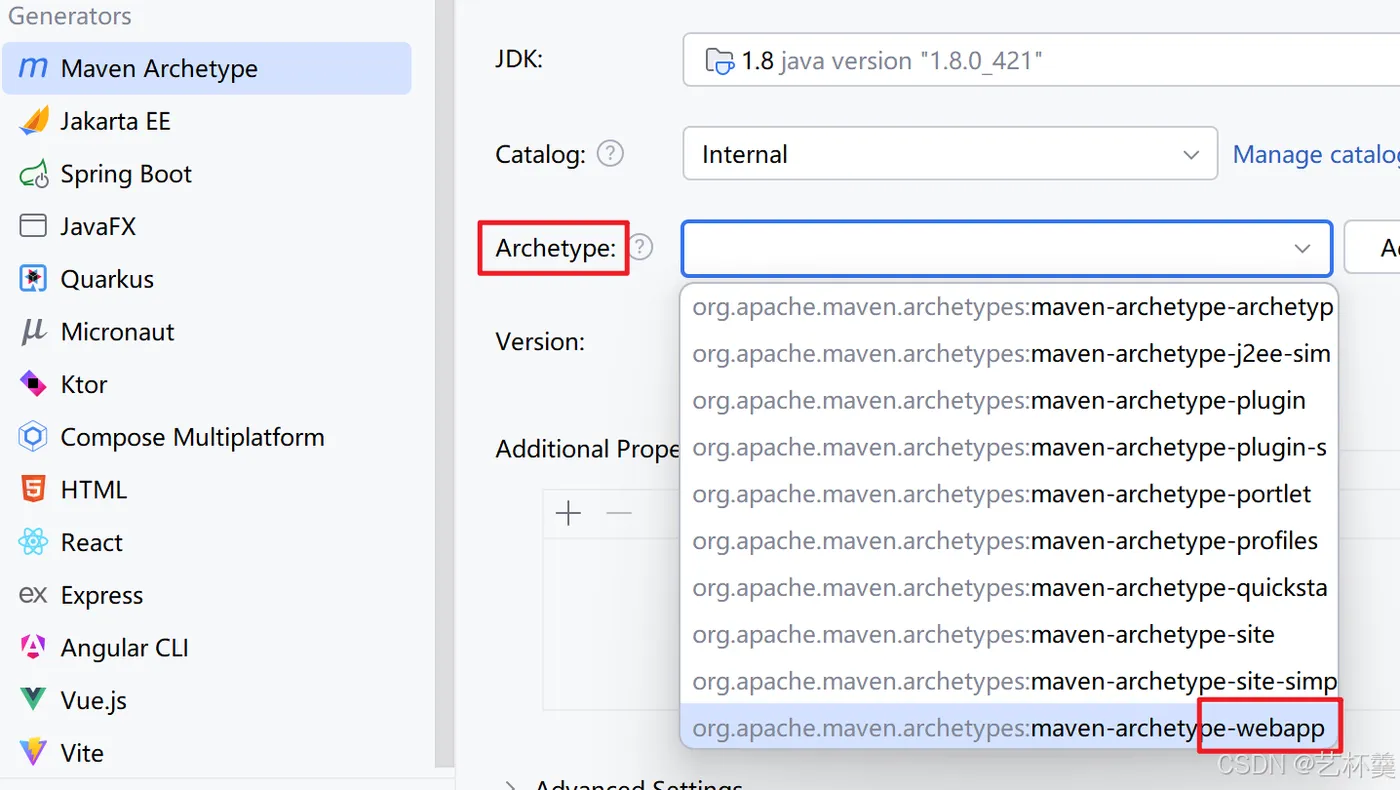
Task: Click the minus remove-property button
Action: click(x=620, y=514)
